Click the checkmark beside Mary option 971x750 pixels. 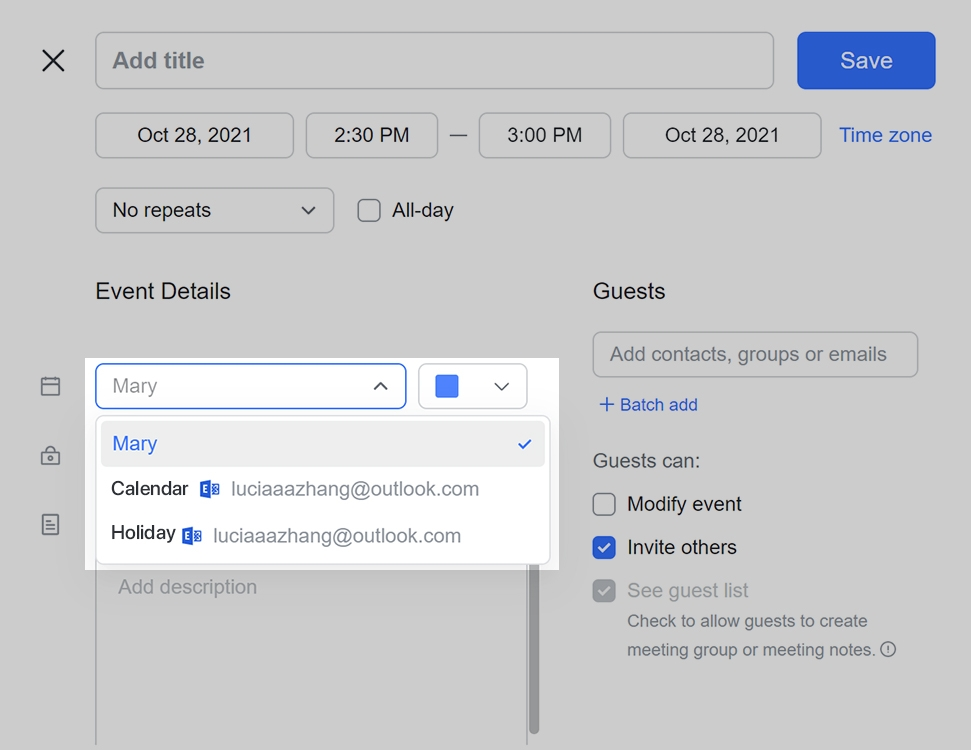click(x=524, y=444)
